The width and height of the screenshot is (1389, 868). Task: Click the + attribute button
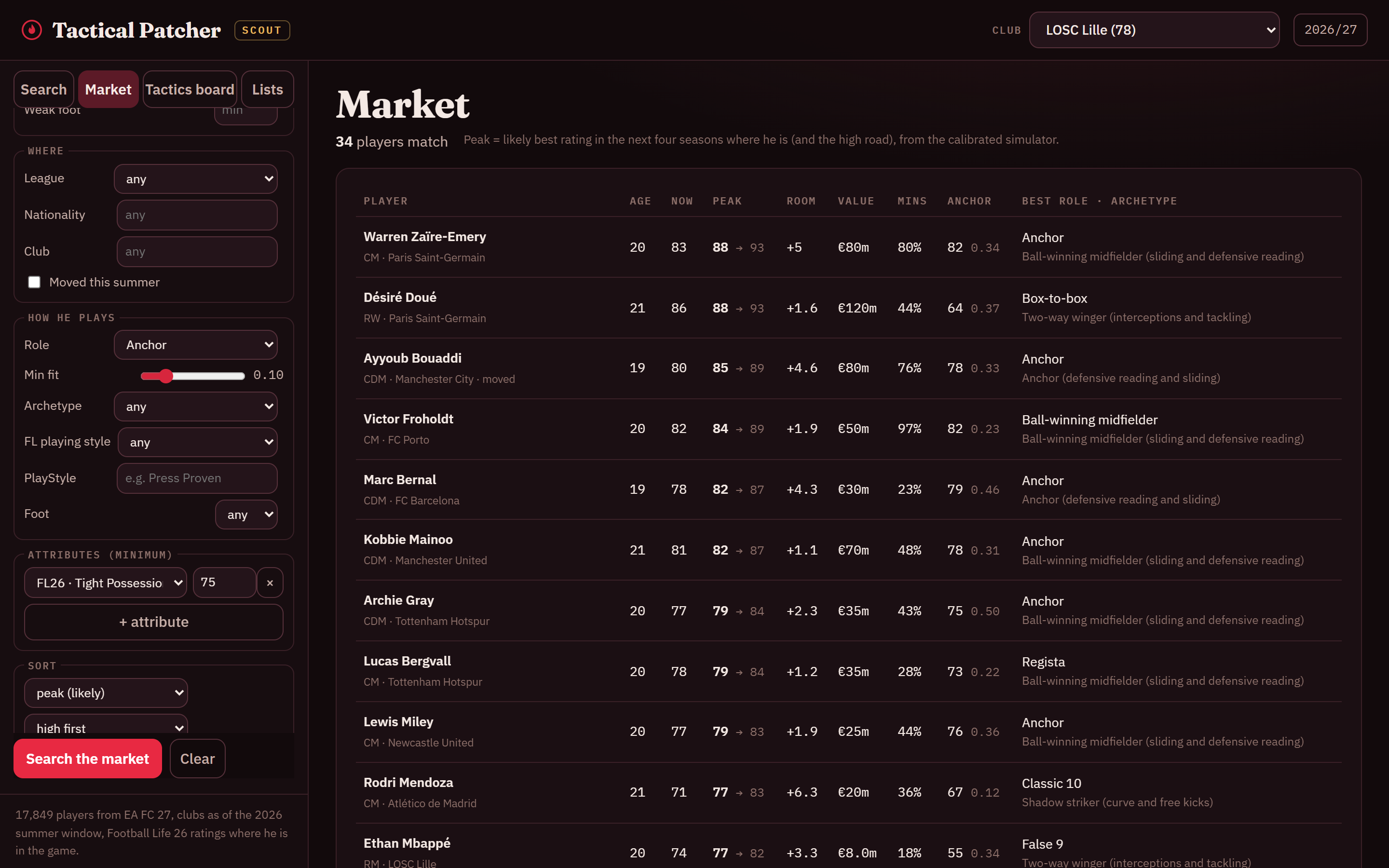click(x=154, y=622)
